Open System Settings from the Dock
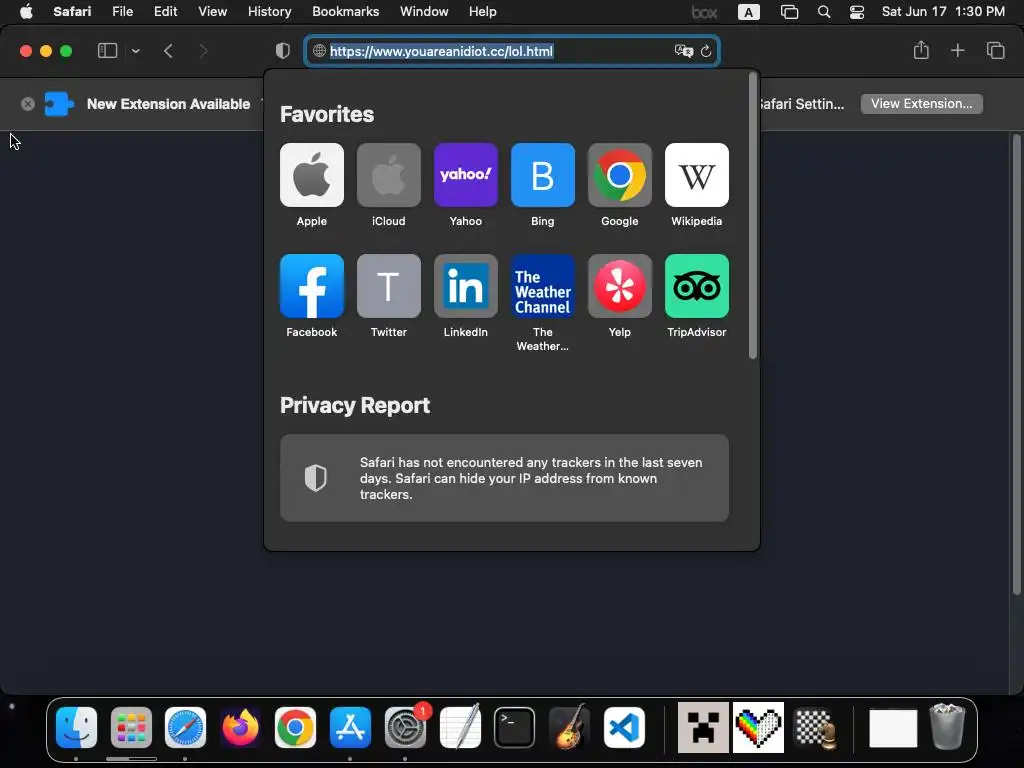Viewport: 1024px width, 768px height. coord(405,728)
